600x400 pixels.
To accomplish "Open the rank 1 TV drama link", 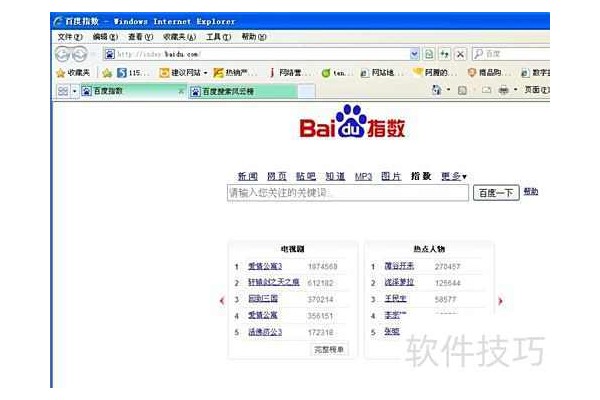I will [x=265, y=266].
